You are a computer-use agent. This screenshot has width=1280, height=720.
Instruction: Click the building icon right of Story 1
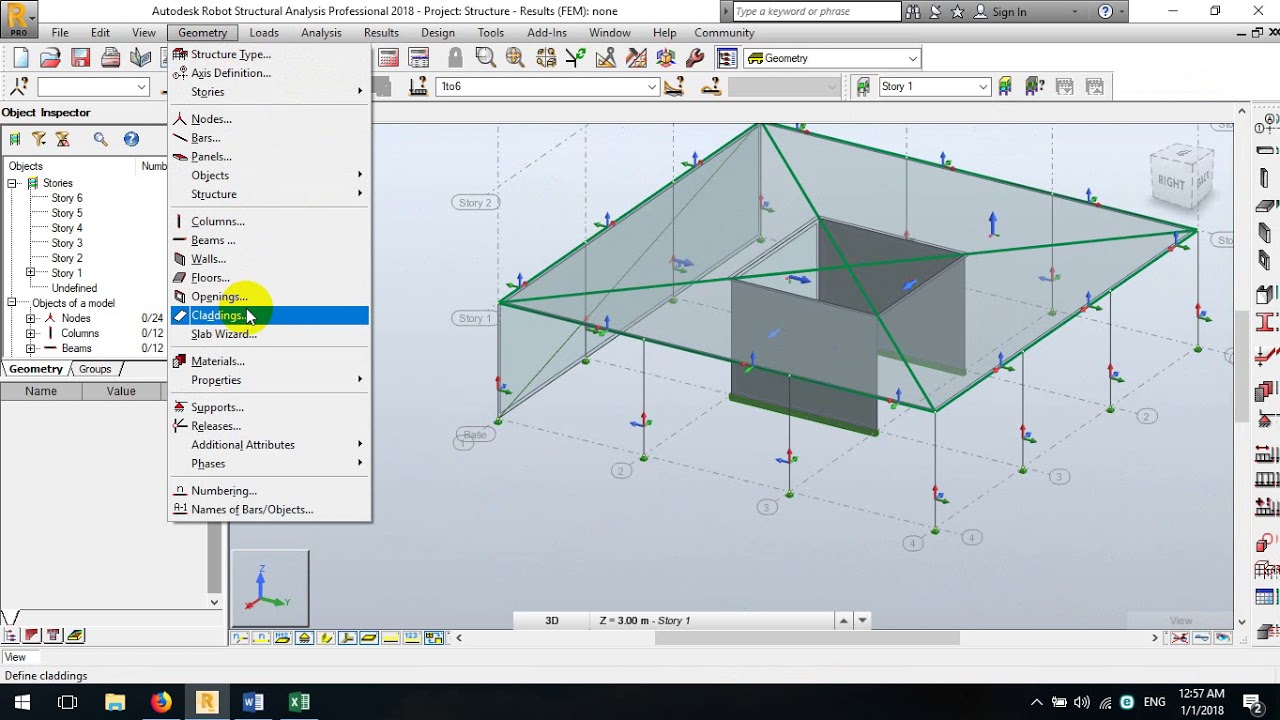(1006, 87)
